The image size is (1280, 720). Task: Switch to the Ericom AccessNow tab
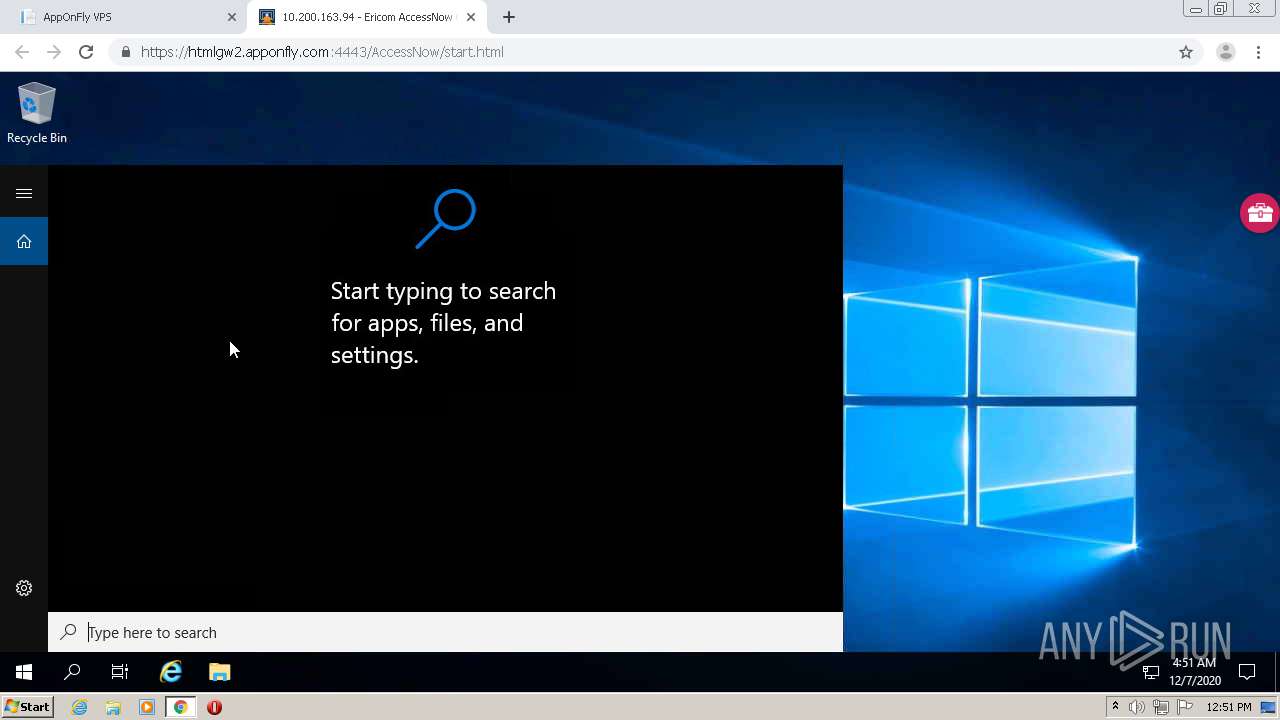click(x=366, y=17)
